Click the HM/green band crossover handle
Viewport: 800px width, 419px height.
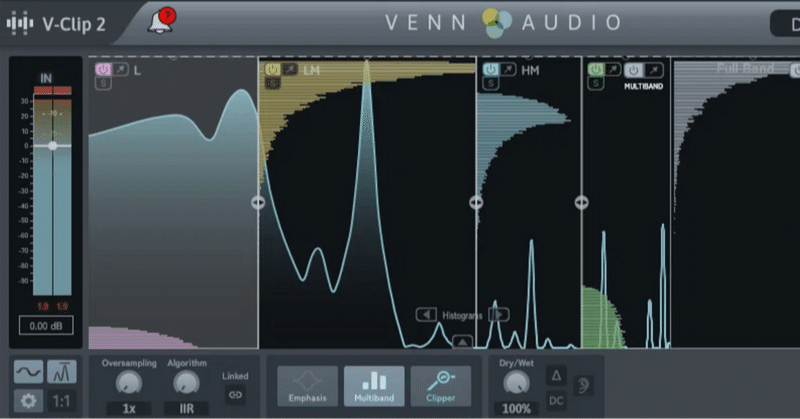[x=582, y=203]
